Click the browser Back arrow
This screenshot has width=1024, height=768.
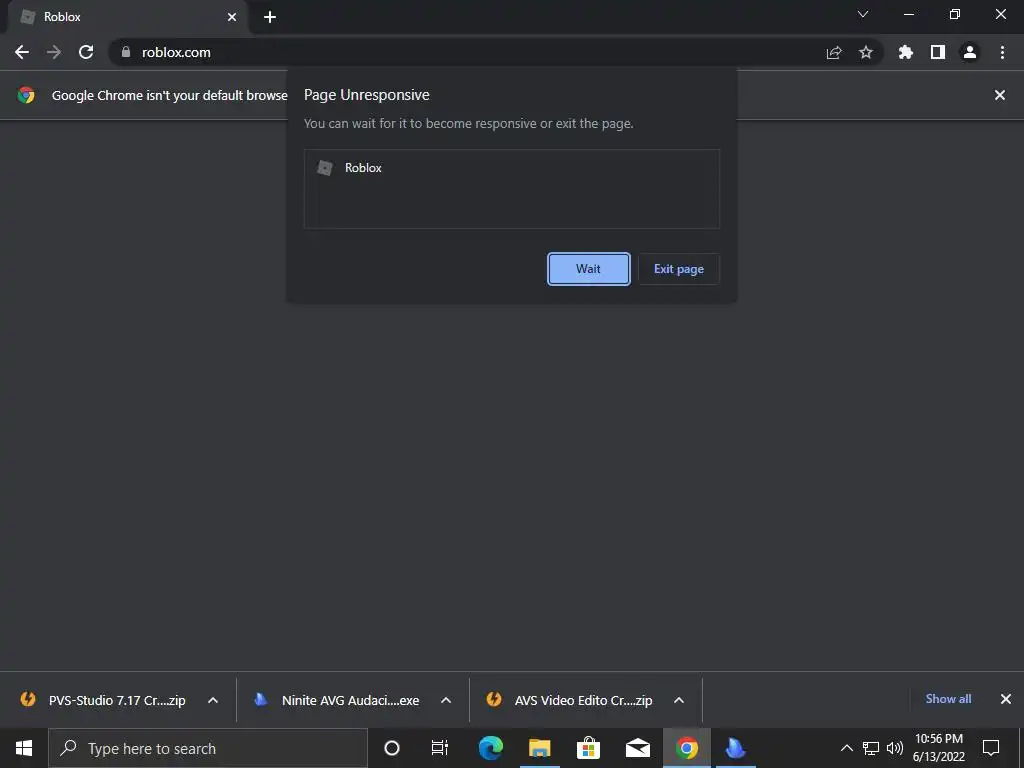(x=22, y=52)
